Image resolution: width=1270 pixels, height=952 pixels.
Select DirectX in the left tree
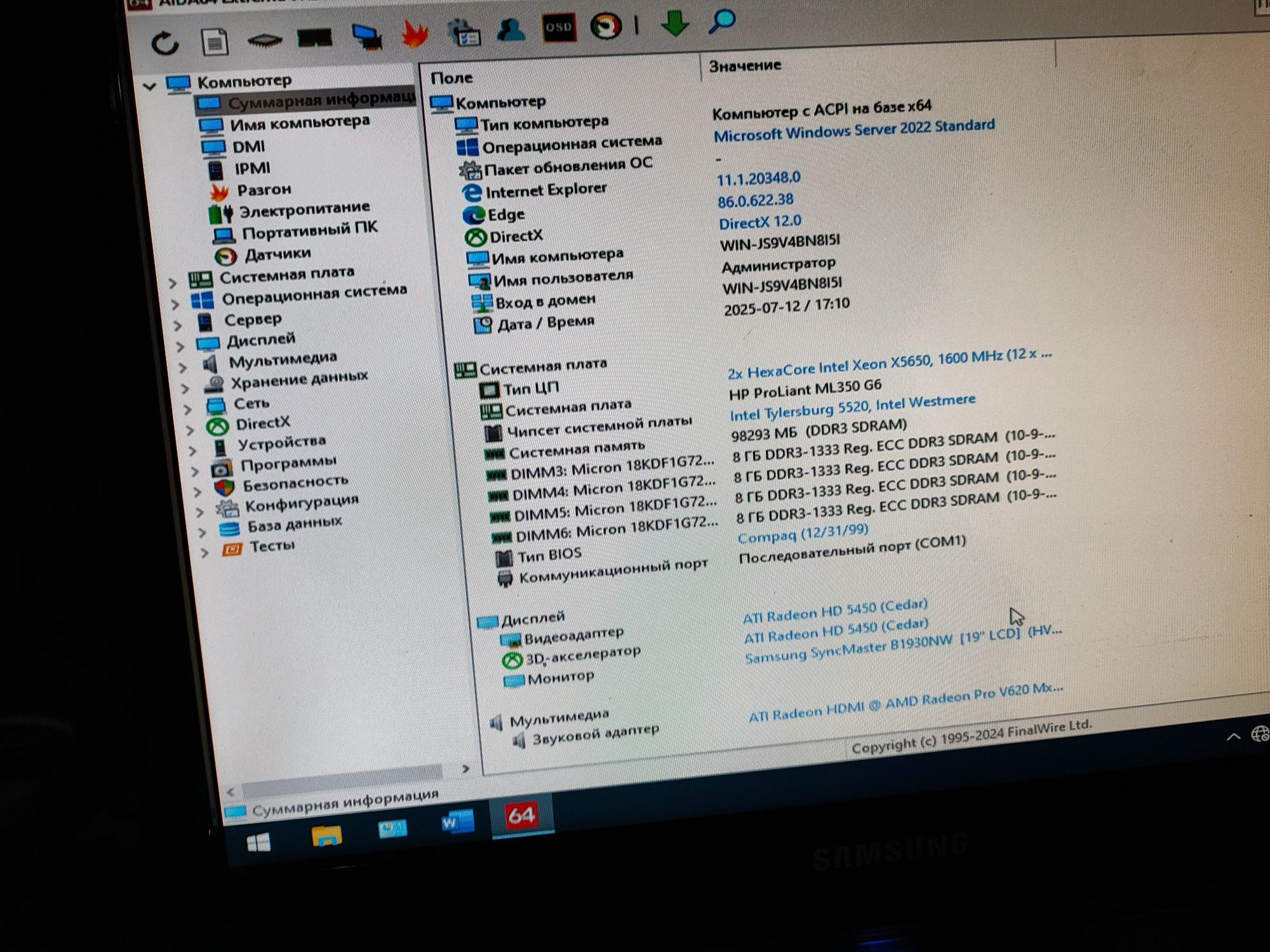tap(248, 424)
